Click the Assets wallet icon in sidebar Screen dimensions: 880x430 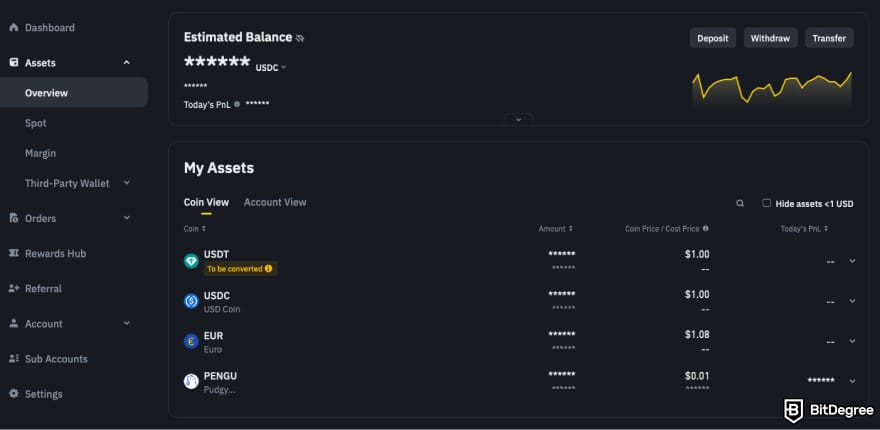point(14,63)
